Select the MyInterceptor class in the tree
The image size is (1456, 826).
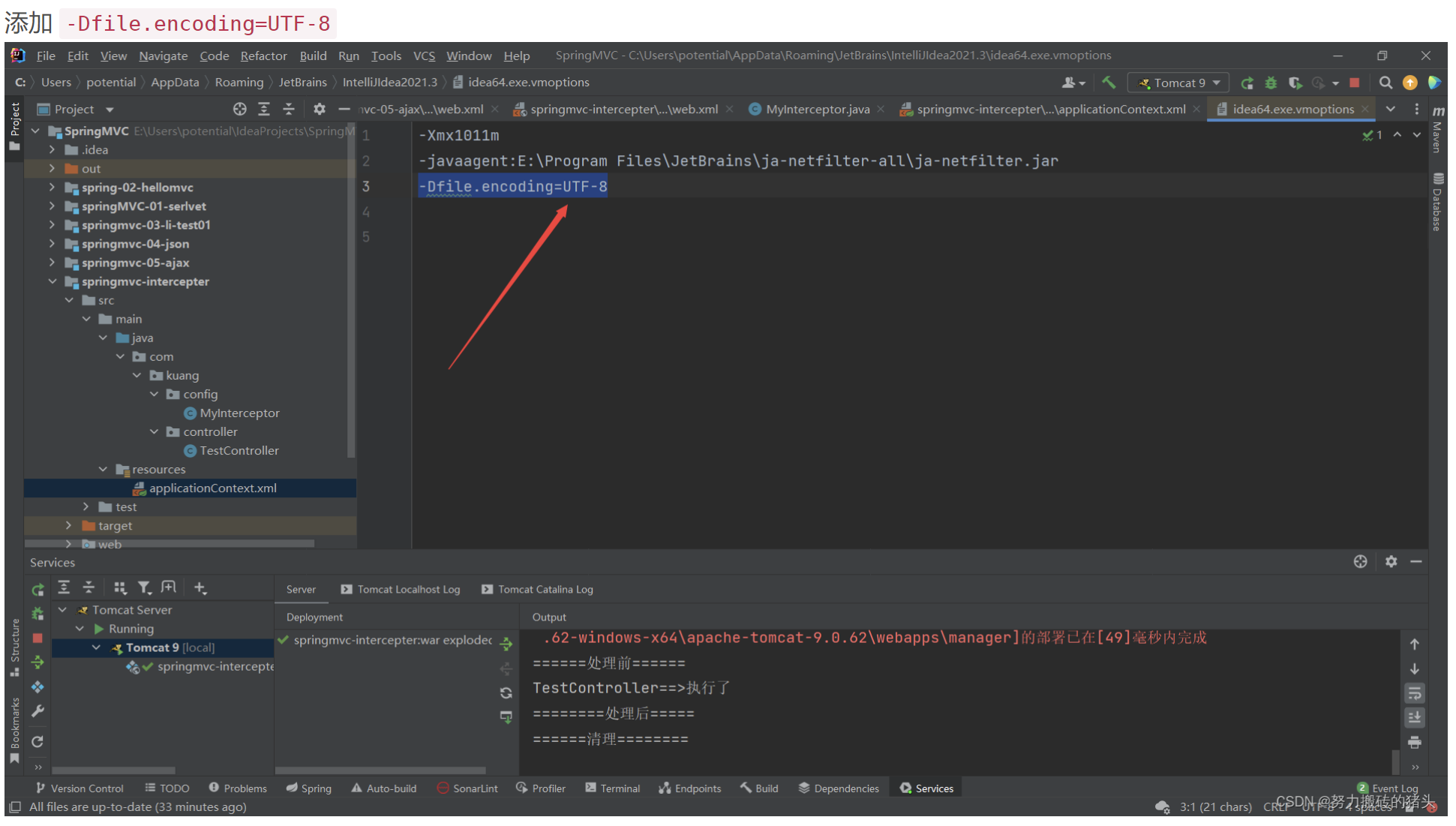(239, 413)
